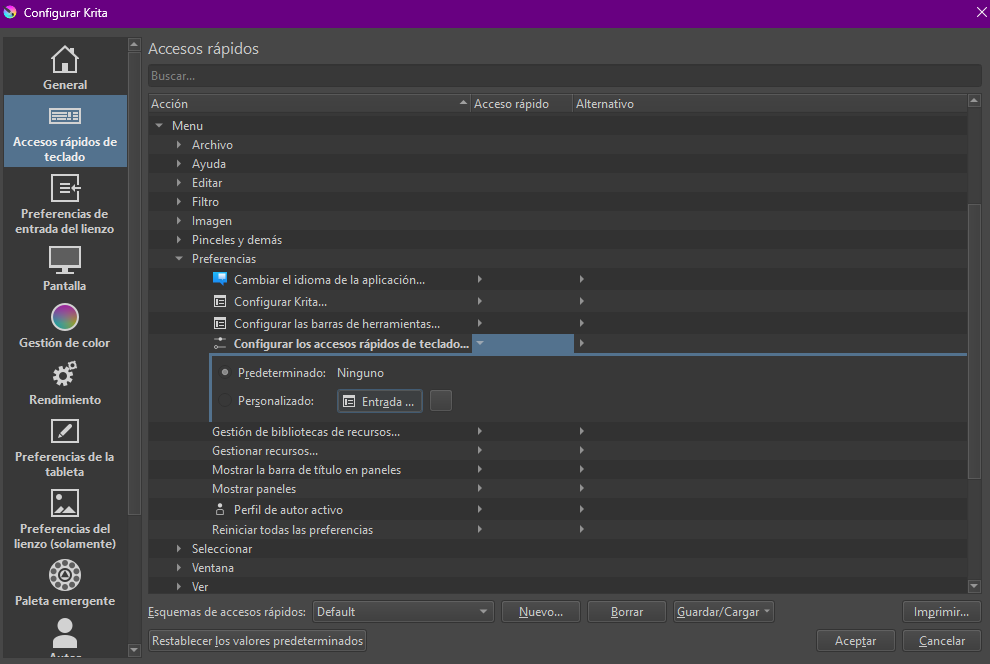990x664 pixels.
Task: Select Preferencias del lienzo (solamente) icon
Action: pyautogui.click(x=65, y=503)
